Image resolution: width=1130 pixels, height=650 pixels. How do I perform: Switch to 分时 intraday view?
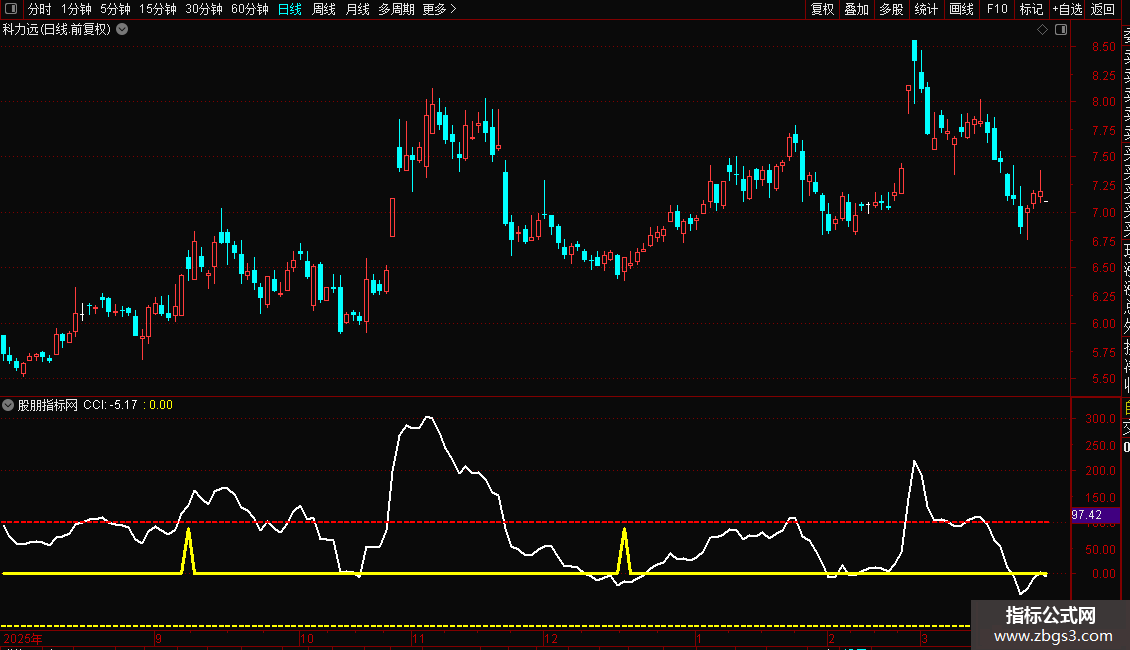click(x=40, y=9)
